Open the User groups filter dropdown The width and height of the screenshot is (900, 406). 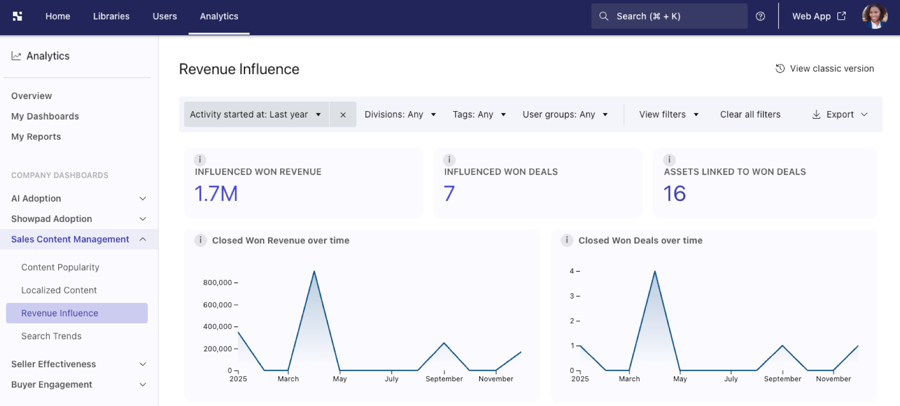click(565, 114)
